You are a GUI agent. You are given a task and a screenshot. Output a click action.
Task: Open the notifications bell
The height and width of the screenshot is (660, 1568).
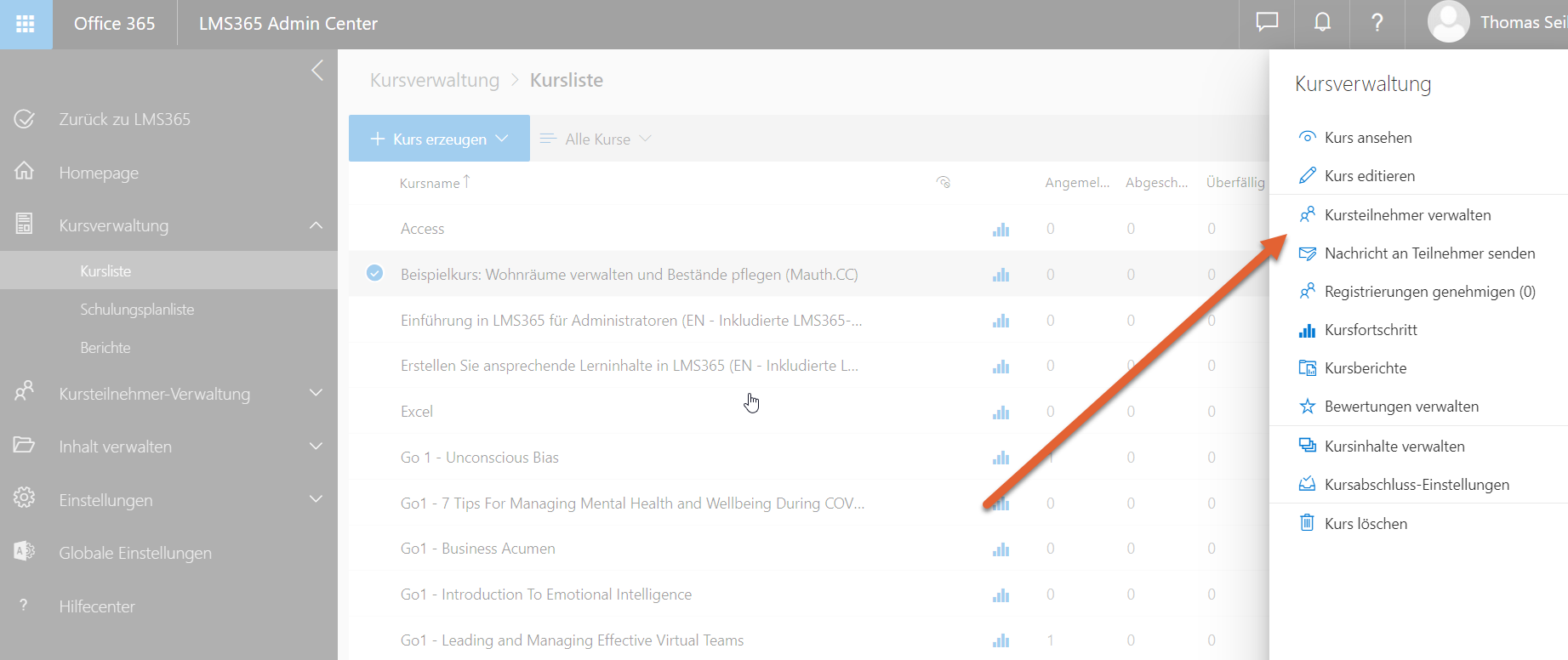(1322, 23)
